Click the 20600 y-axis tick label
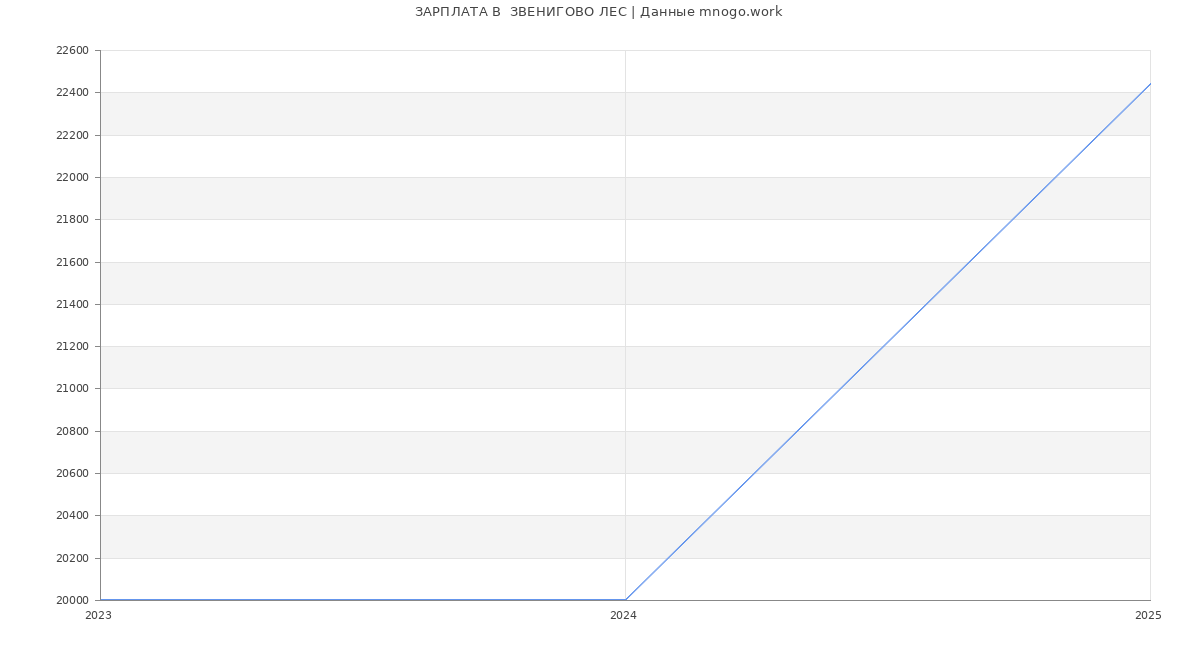The height and width of the screenshot is (650, 1200). coord(72,474)
